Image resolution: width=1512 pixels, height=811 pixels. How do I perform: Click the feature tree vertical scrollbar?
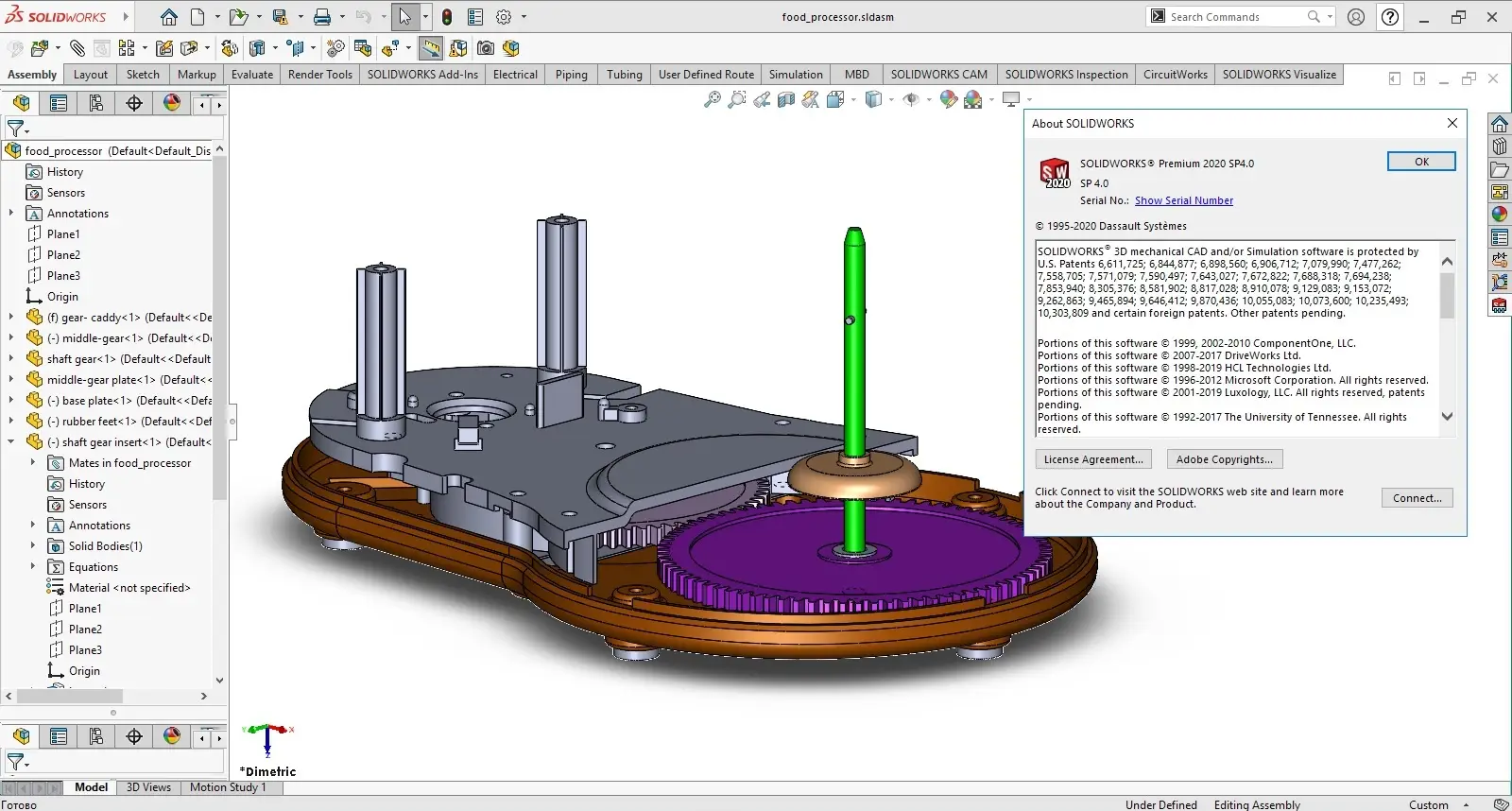pos(219,326)
